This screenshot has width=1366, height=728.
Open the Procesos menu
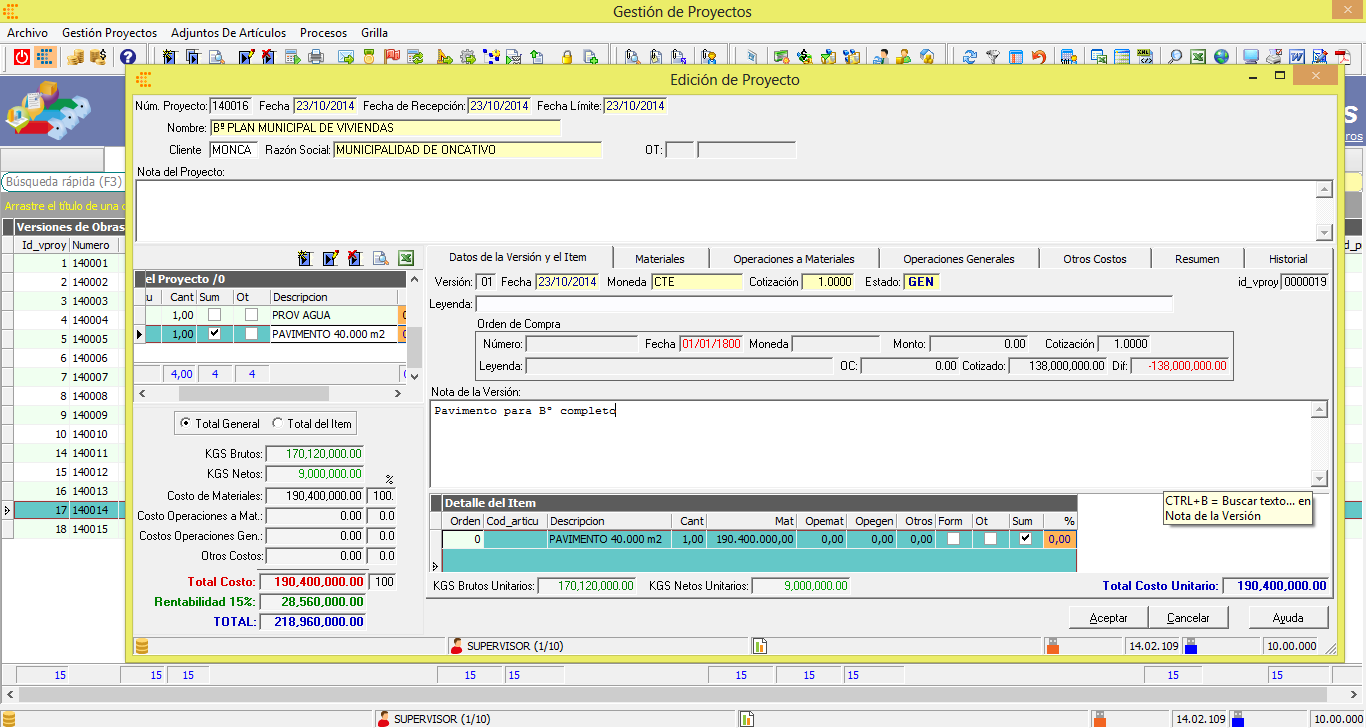point(324,33)
